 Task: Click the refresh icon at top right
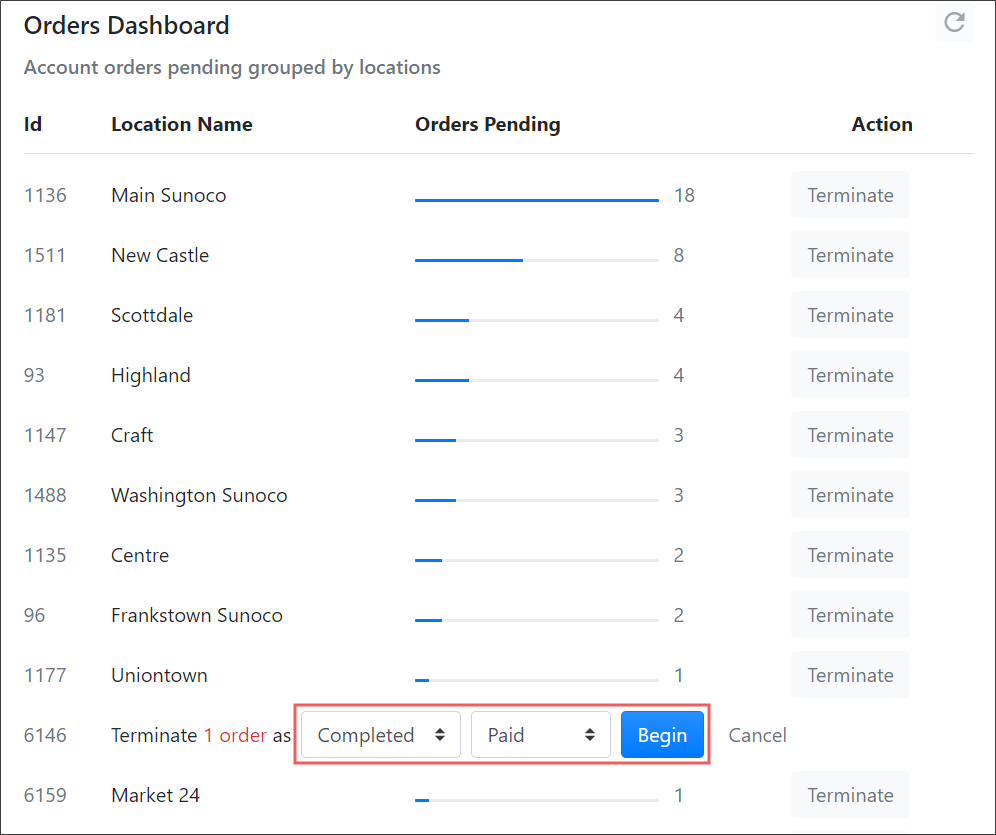pos(954,23)
